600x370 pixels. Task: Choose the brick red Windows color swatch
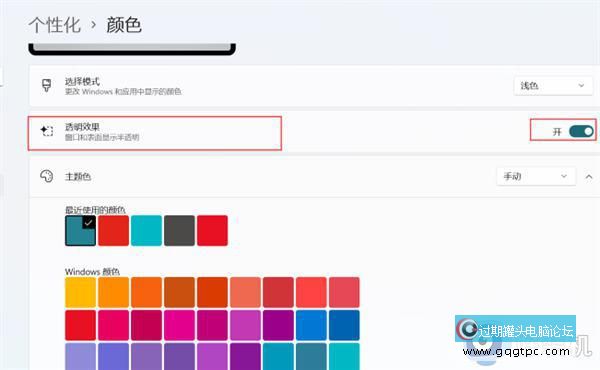tap(278, 292)
